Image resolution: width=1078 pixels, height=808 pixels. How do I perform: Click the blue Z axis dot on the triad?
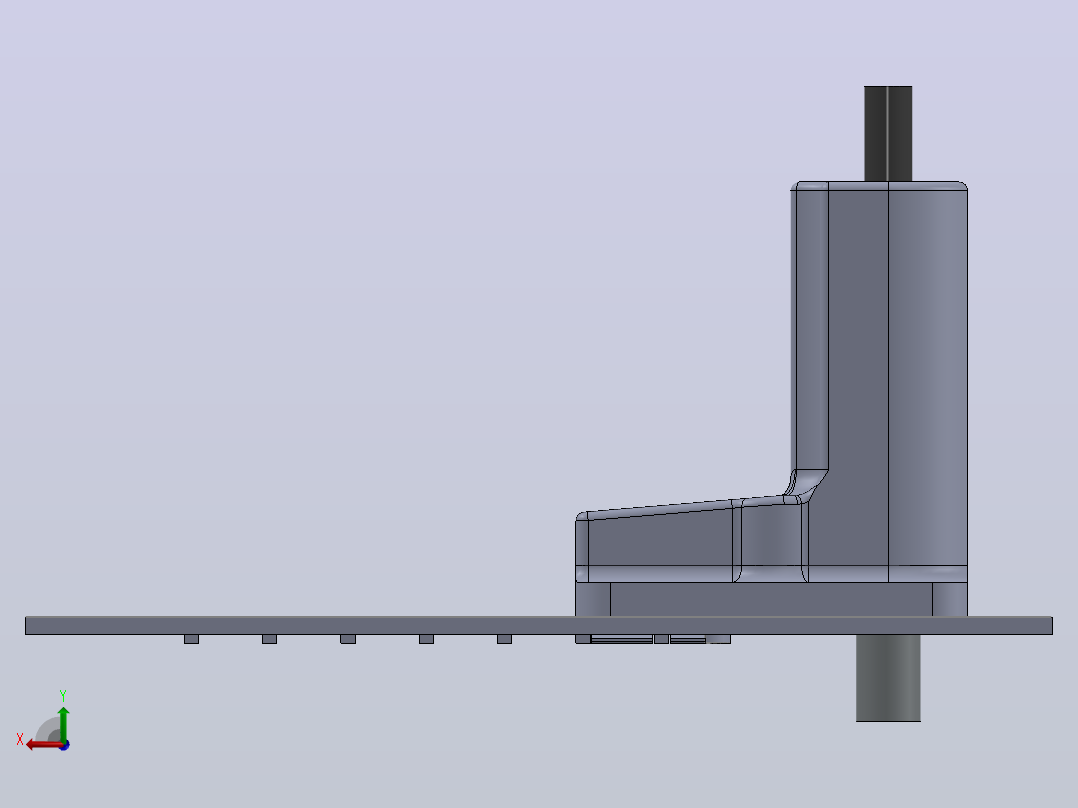pos(64,745)
